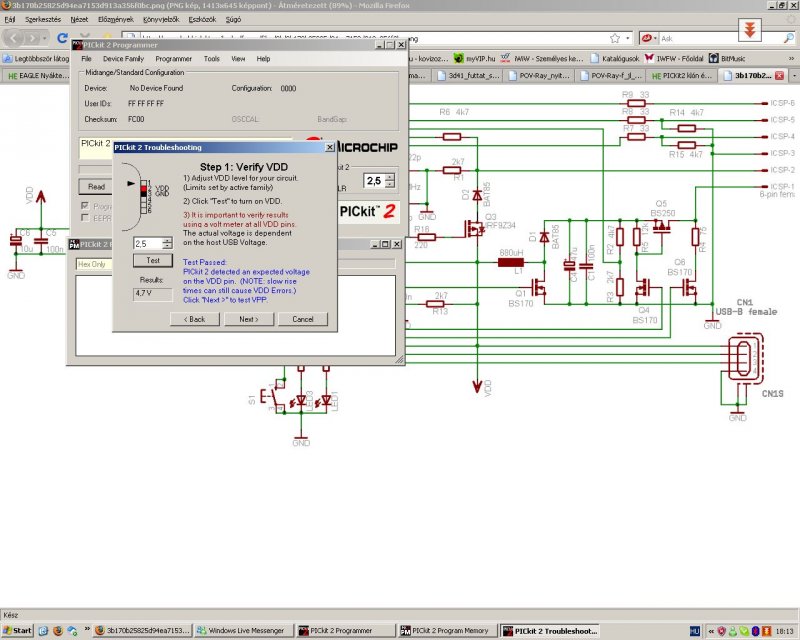This screenshot has height=640, width=800.
Task: Switch to the EAGLE Nyákte... tab
Action: 37,76
